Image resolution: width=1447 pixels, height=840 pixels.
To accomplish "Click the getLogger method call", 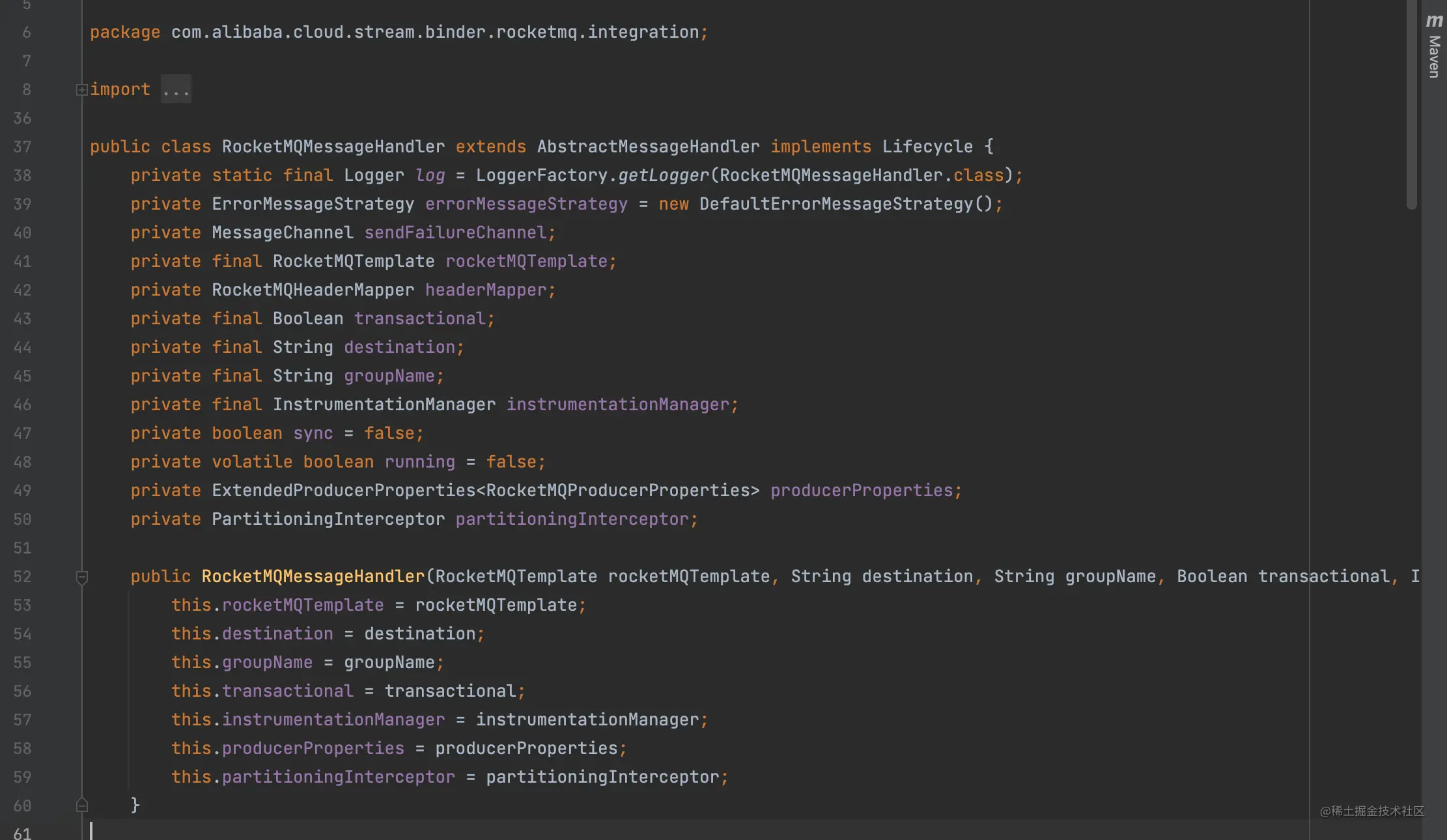I will [663, 176].
